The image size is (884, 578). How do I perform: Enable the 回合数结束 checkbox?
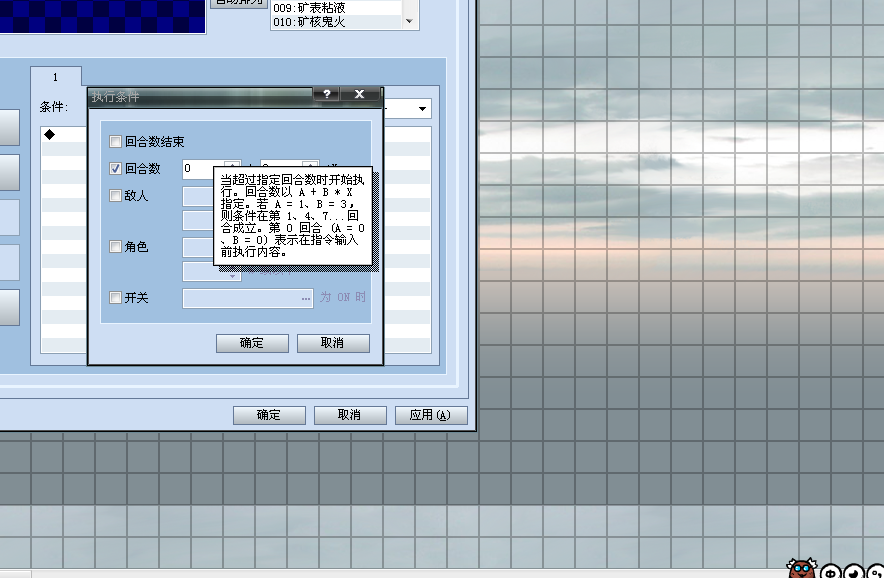[x=116, y=142]
